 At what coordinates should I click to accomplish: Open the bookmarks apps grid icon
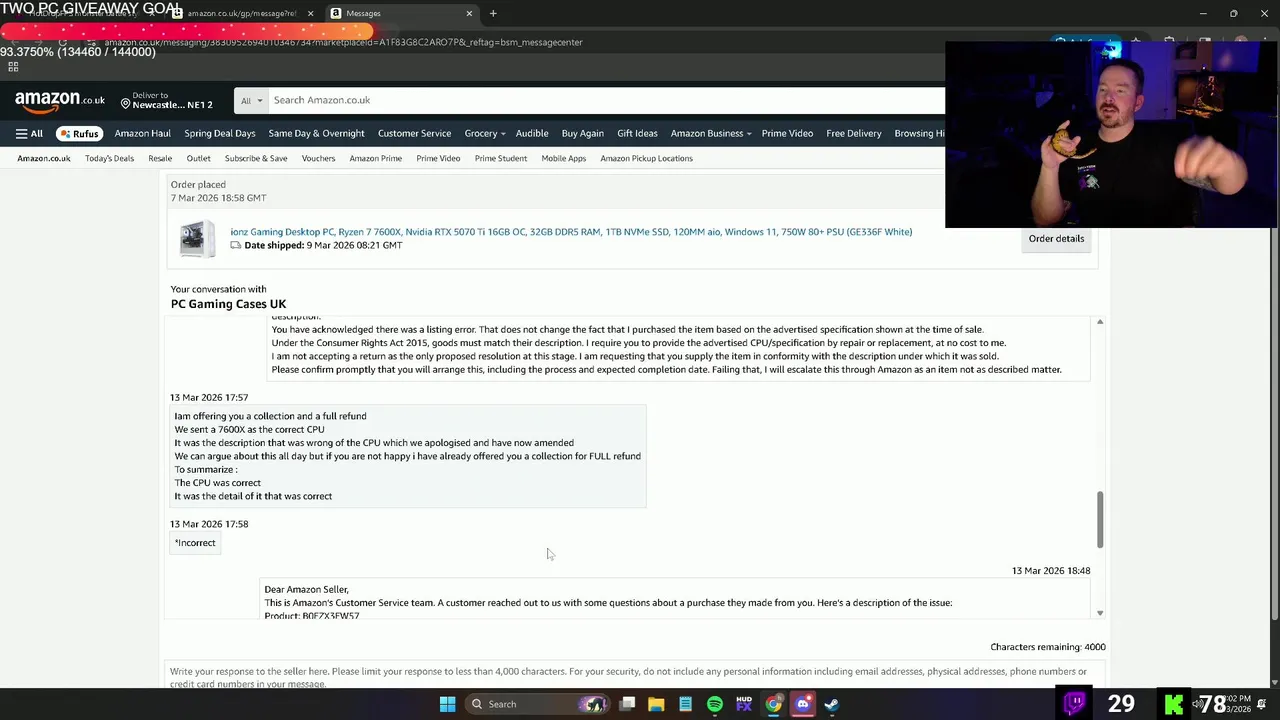(13, 67)
